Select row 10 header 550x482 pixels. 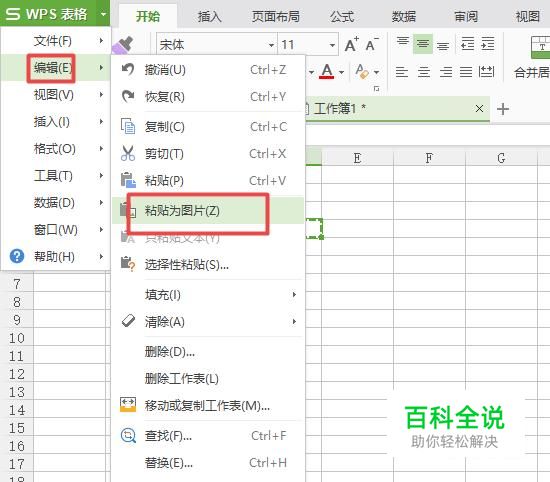click(17, 338)
